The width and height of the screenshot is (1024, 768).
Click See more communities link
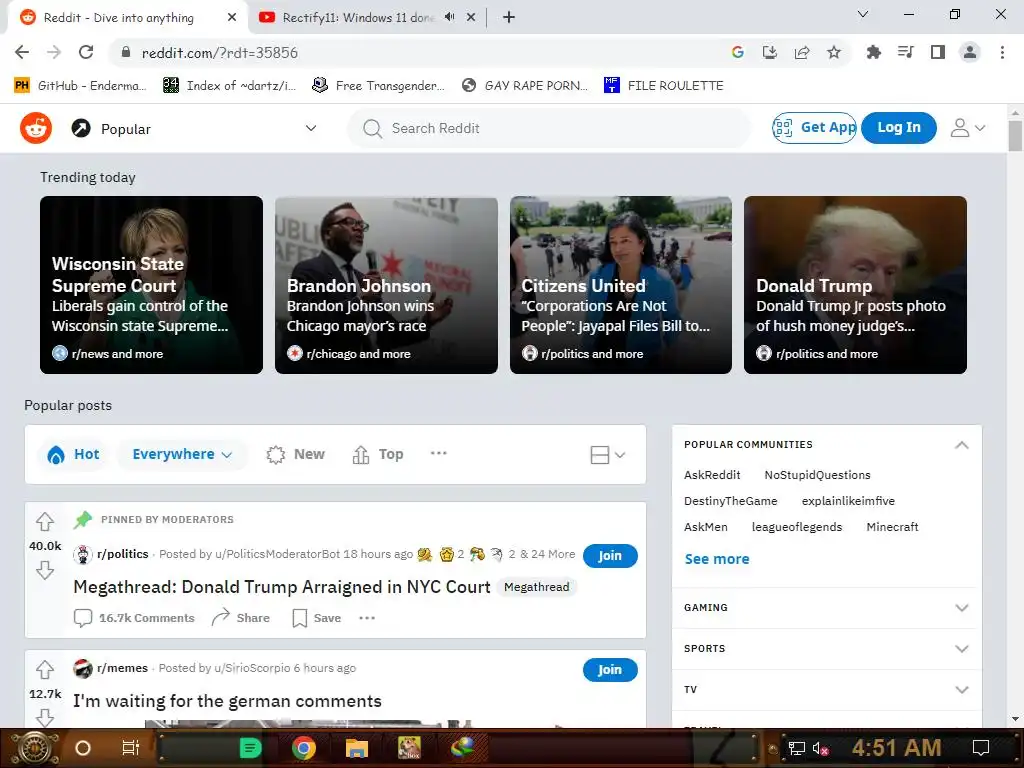click(717, 559)
